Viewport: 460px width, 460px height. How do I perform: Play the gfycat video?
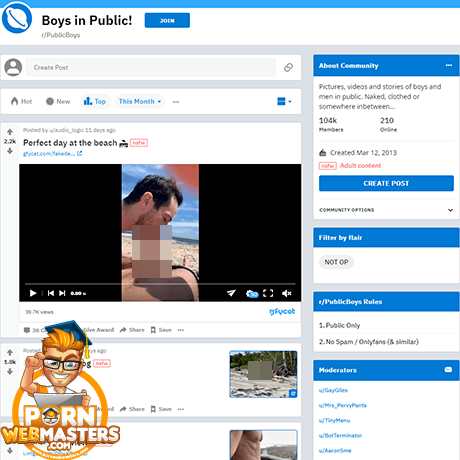[x=33, y=293]
